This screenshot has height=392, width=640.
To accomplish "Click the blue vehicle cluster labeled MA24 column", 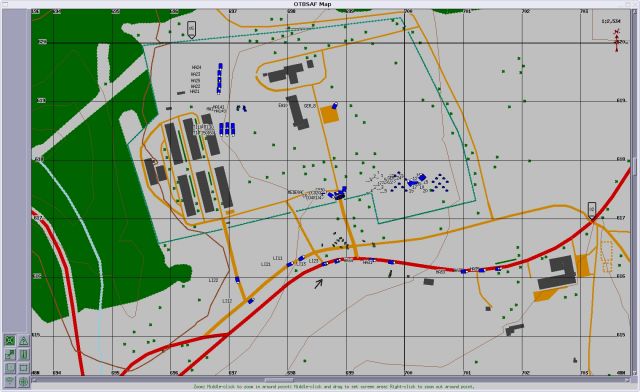I will tap(220, 78).
